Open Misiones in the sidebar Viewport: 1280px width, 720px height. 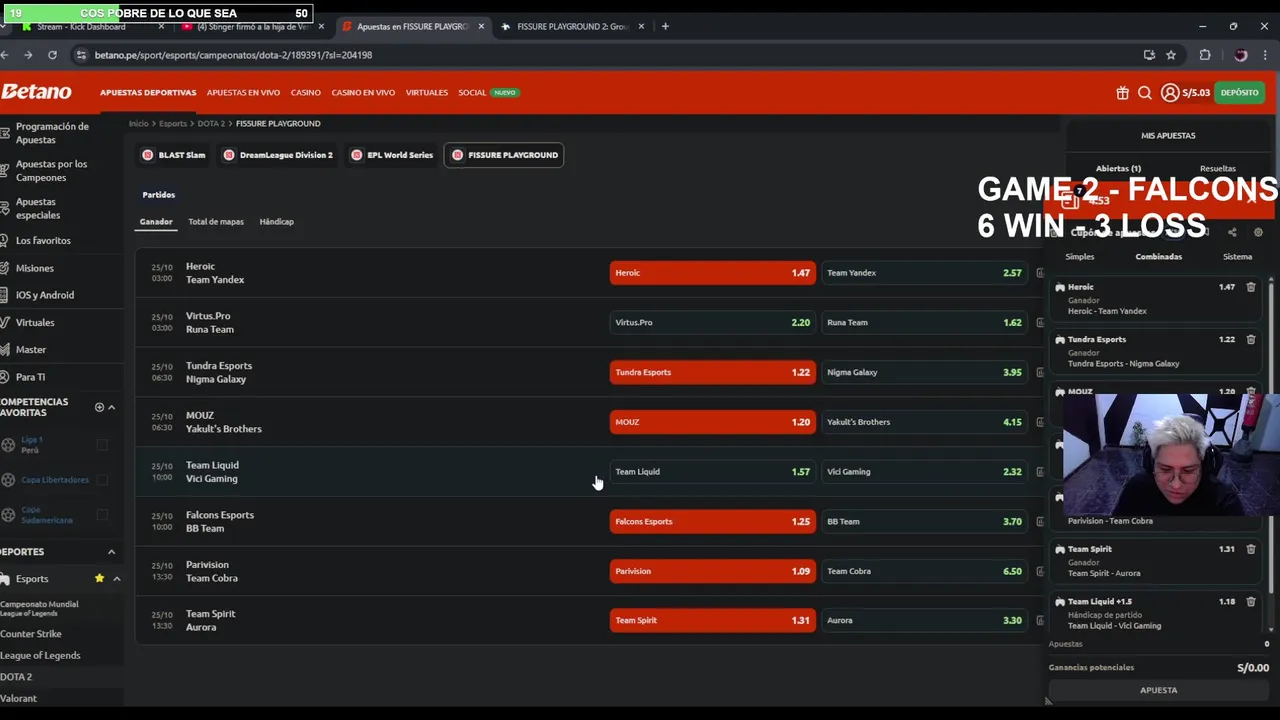[35, 268]
